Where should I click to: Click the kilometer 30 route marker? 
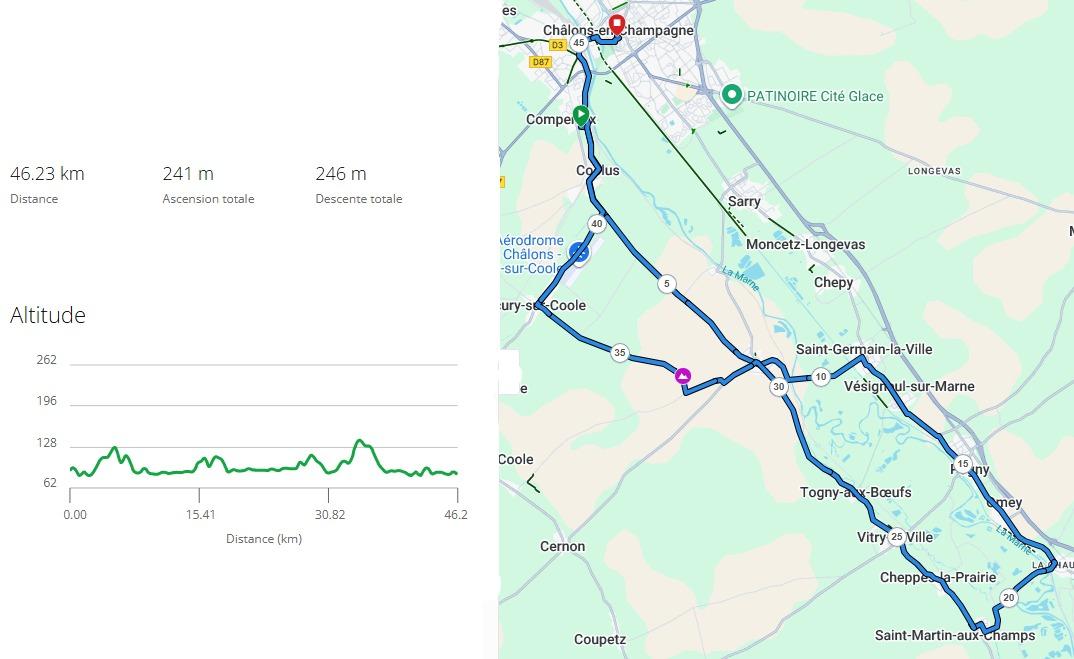[778, 387]
